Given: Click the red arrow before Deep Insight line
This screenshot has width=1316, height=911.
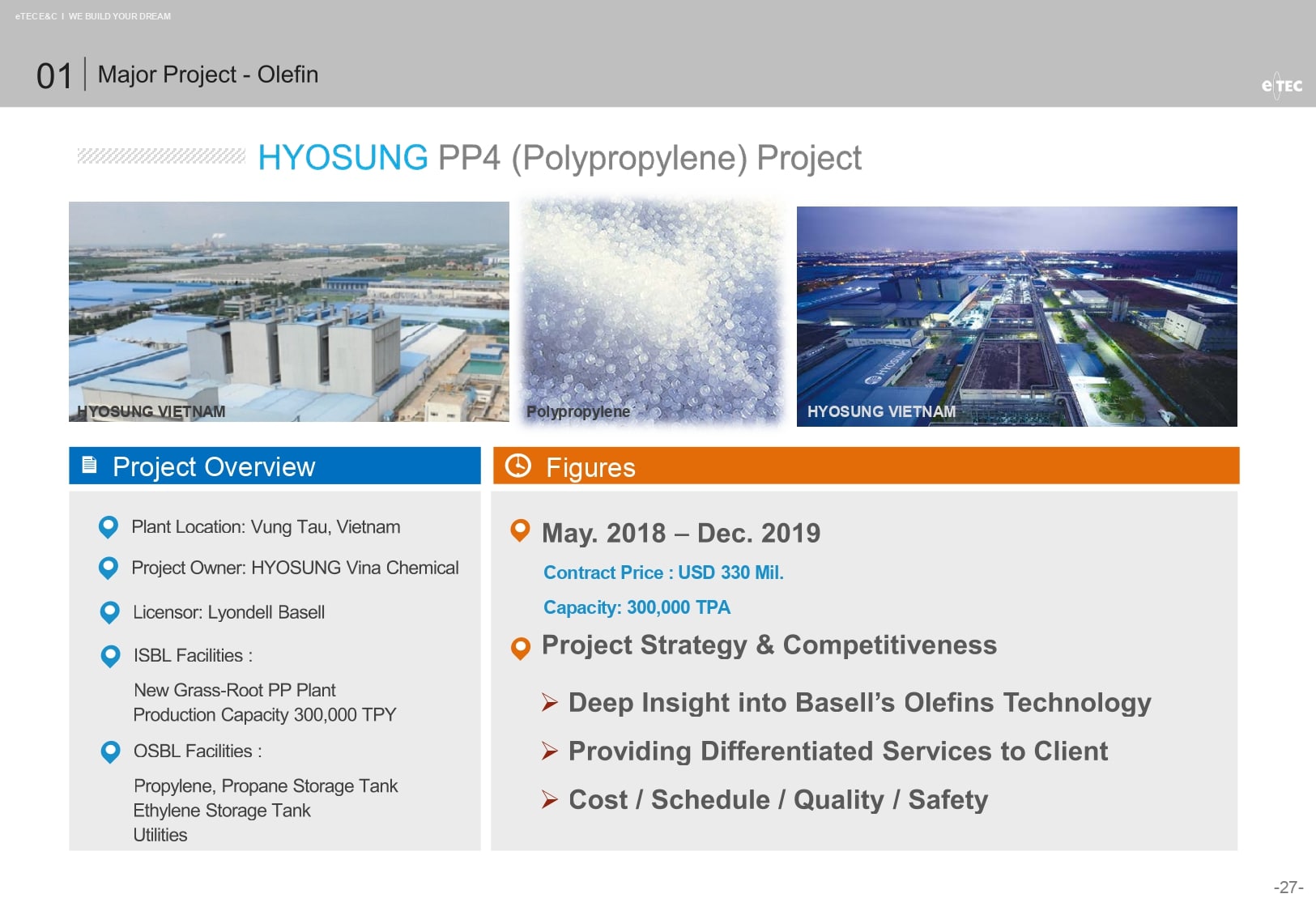Looking at the screenshot, I should tap(550, 702).
